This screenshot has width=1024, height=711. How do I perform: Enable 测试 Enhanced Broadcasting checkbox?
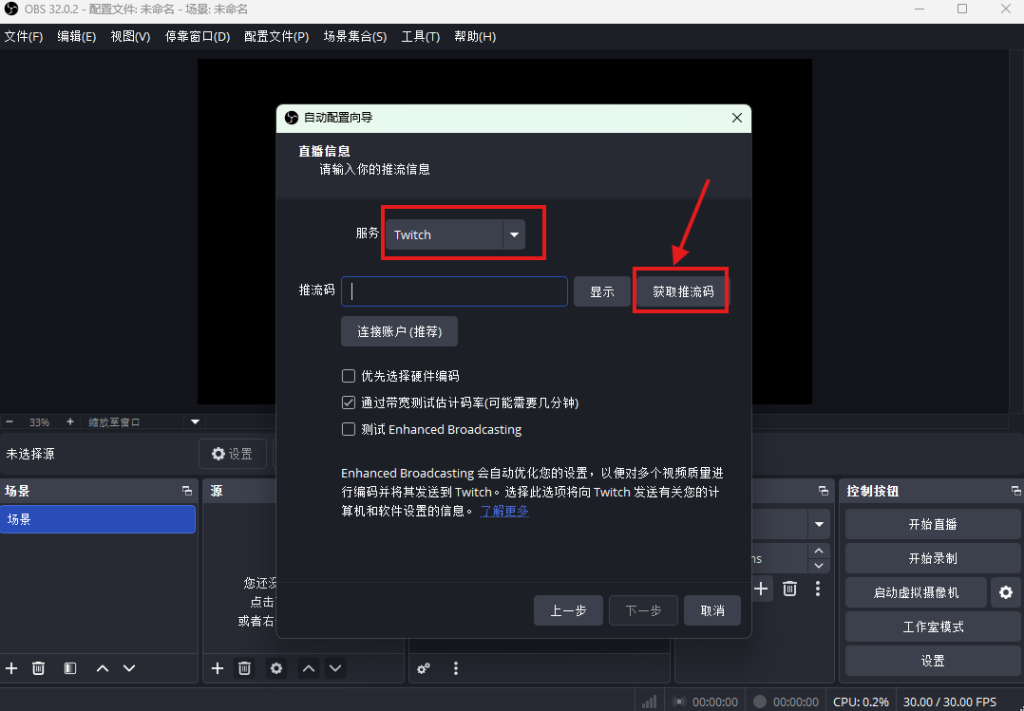[349, 430]
